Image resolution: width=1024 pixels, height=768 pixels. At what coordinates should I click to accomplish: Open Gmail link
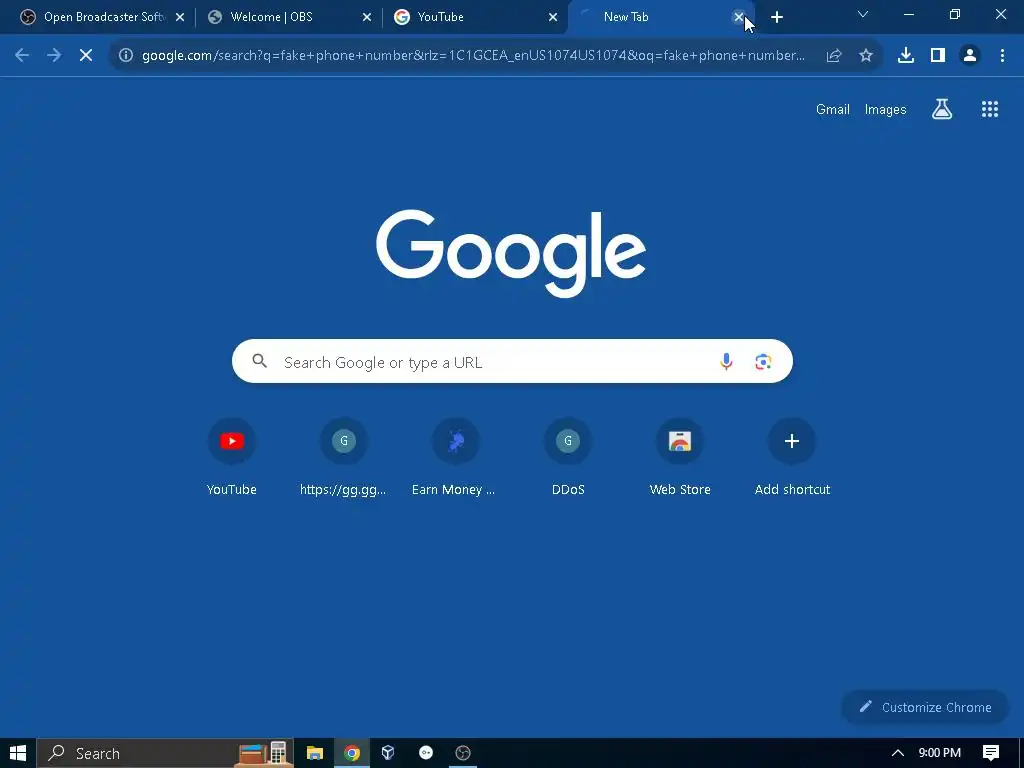tap(833, 109)
